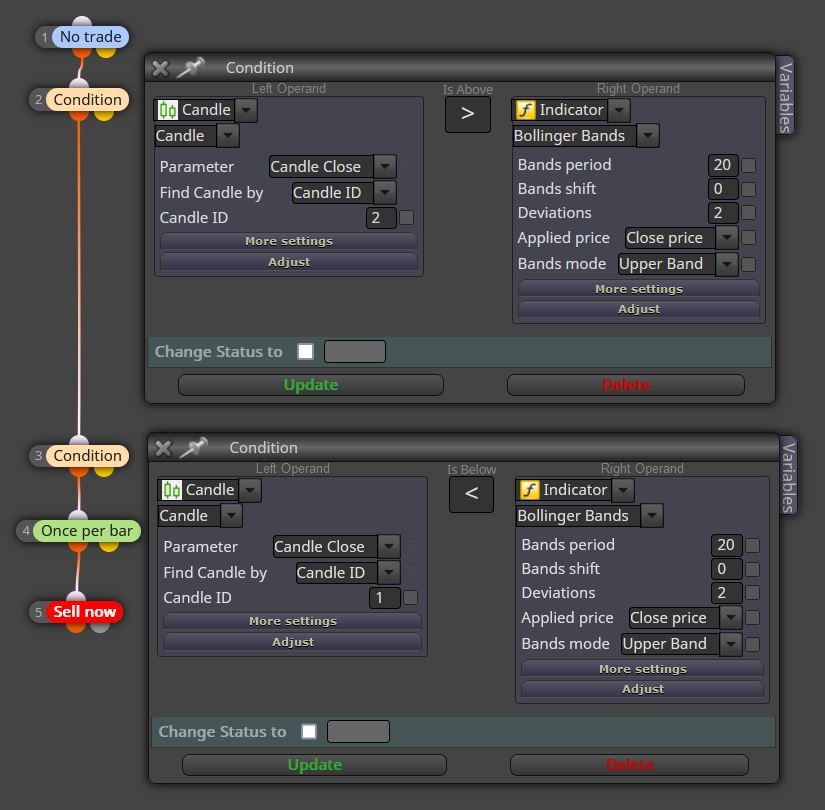This screenshot has width=825, height=810.
Task: Click candle icon in upper Left Operand
Action: (168, 110)
